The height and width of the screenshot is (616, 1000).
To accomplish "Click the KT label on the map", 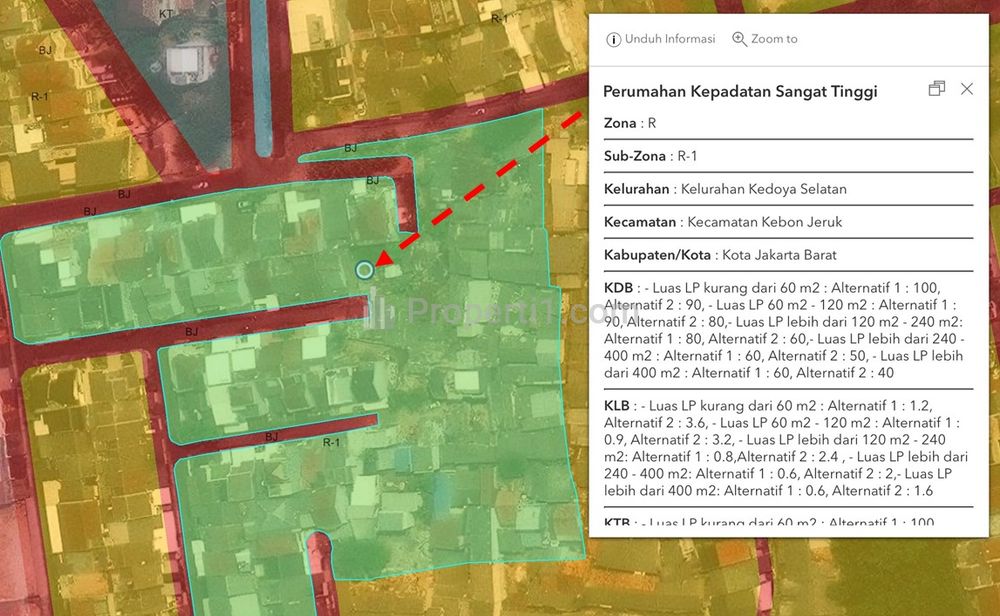I will [x=166, y=14].
